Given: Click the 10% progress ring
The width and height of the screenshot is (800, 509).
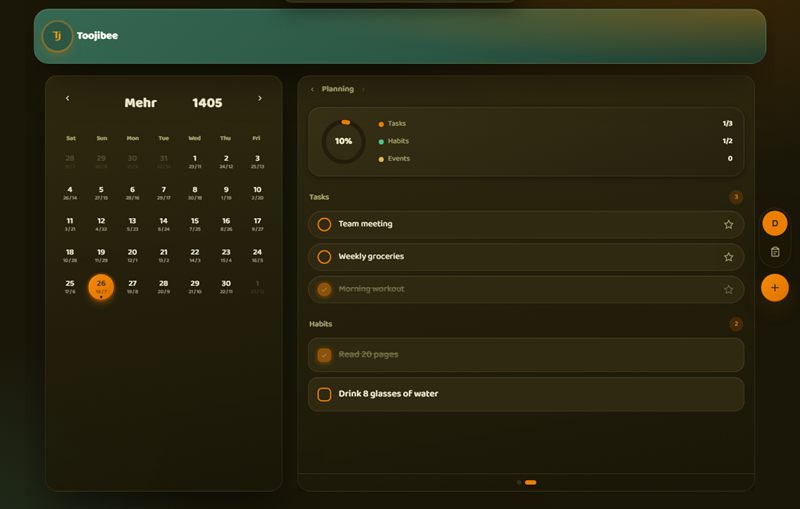Looking at the screenshot, I should [343, 141].
